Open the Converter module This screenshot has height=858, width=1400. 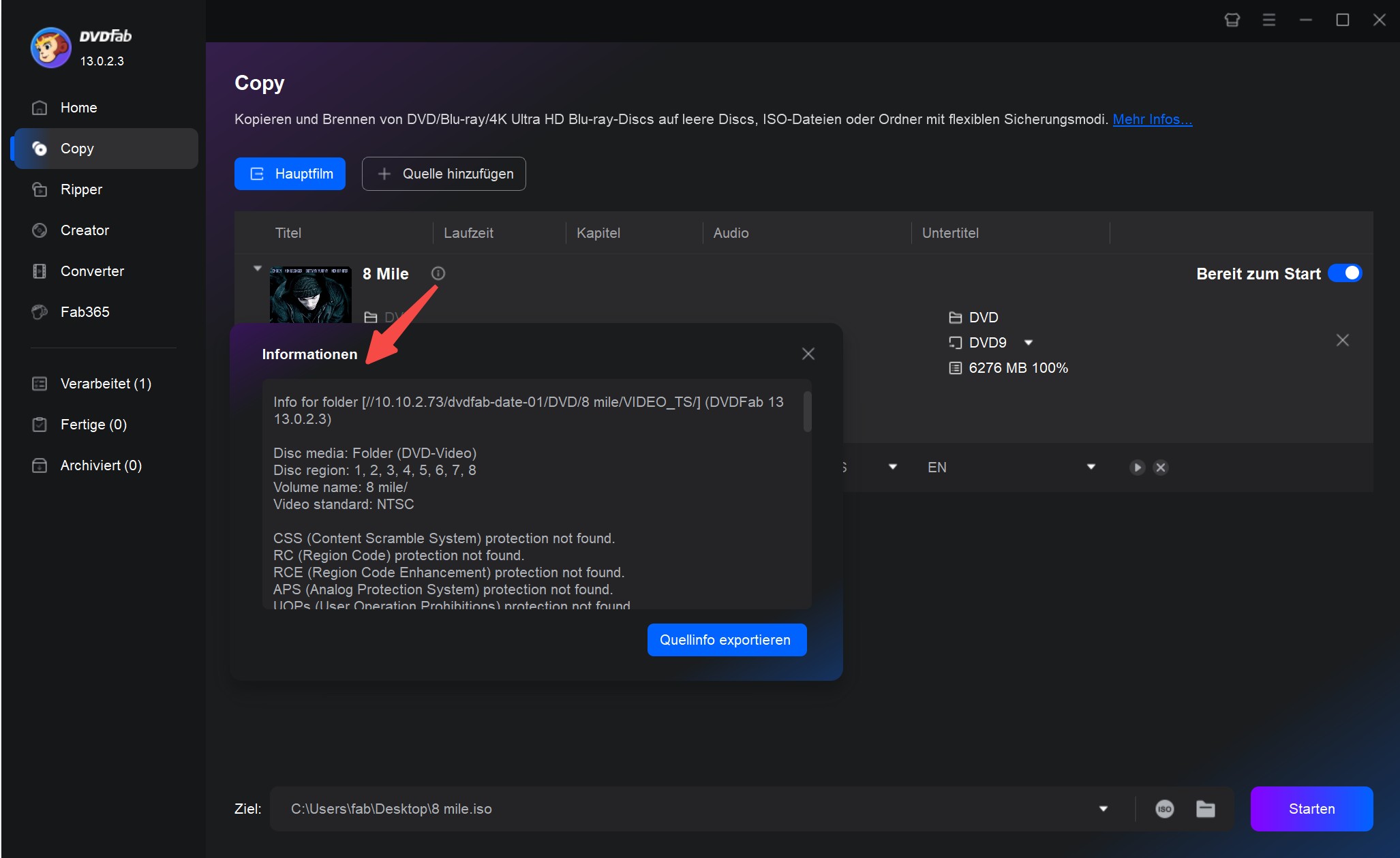(x=92, y=271)
